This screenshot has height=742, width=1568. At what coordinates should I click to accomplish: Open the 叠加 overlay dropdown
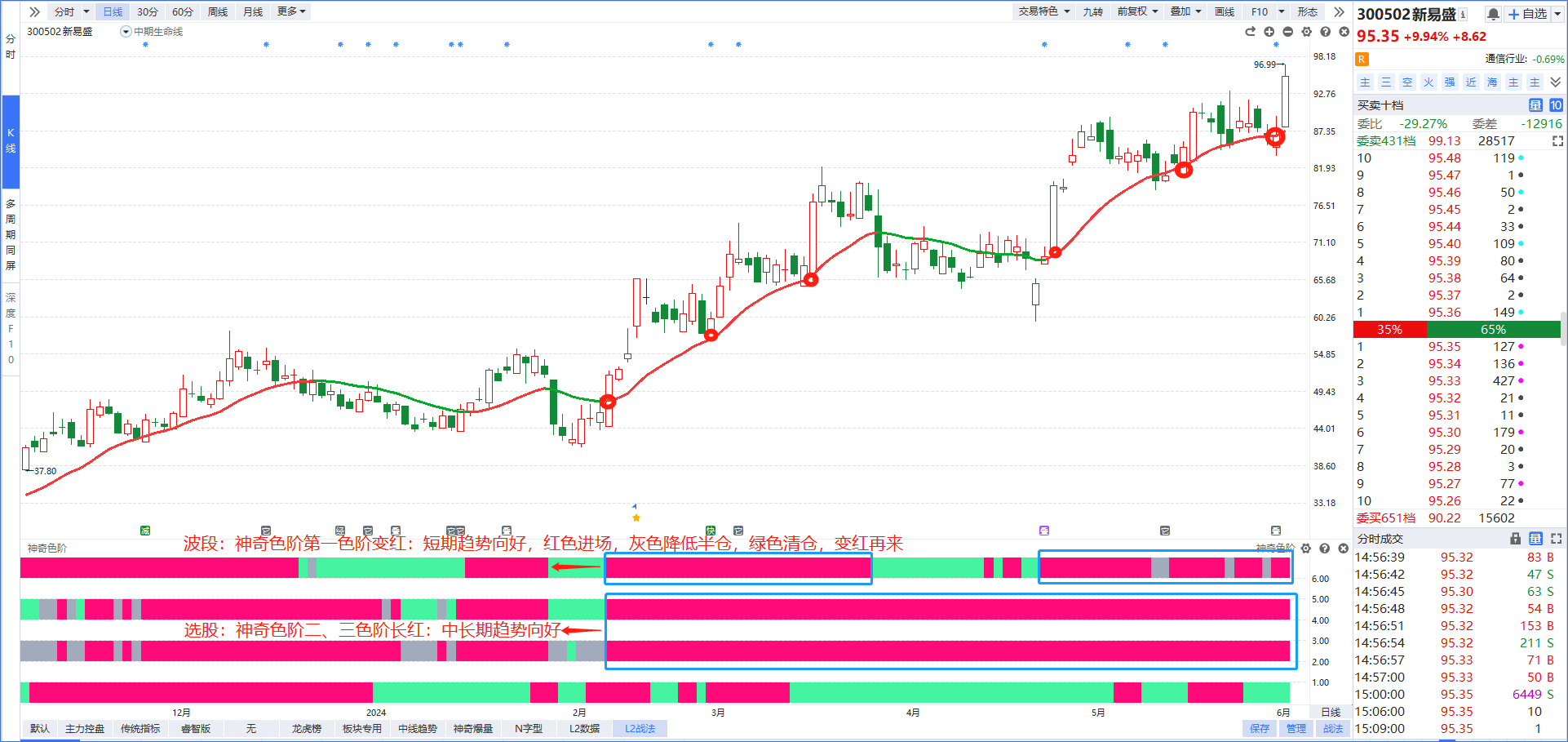pyautogui.click(x=1185, y=11)
